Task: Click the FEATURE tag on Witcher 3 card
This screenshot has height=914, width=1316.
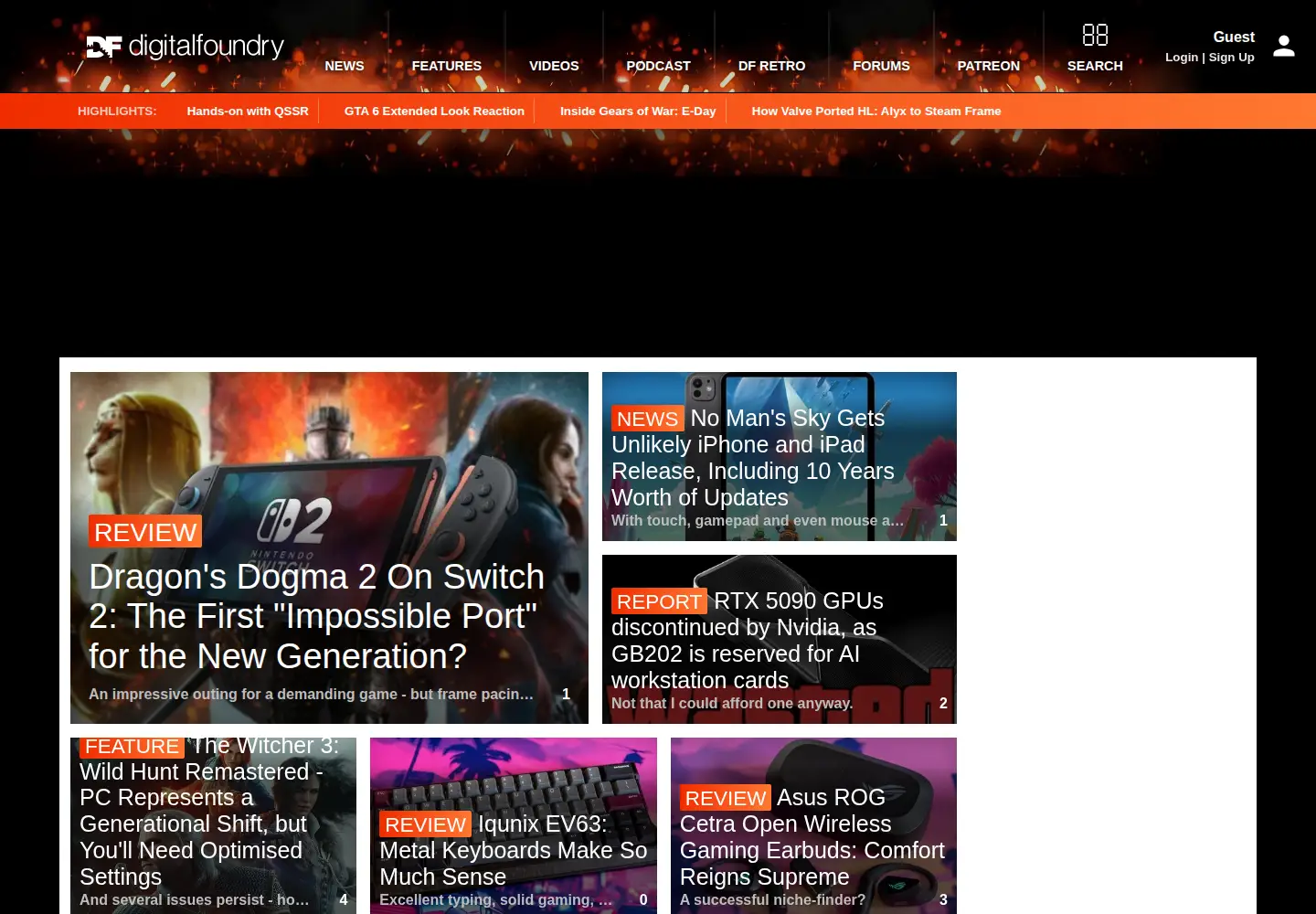Action: 132,747
